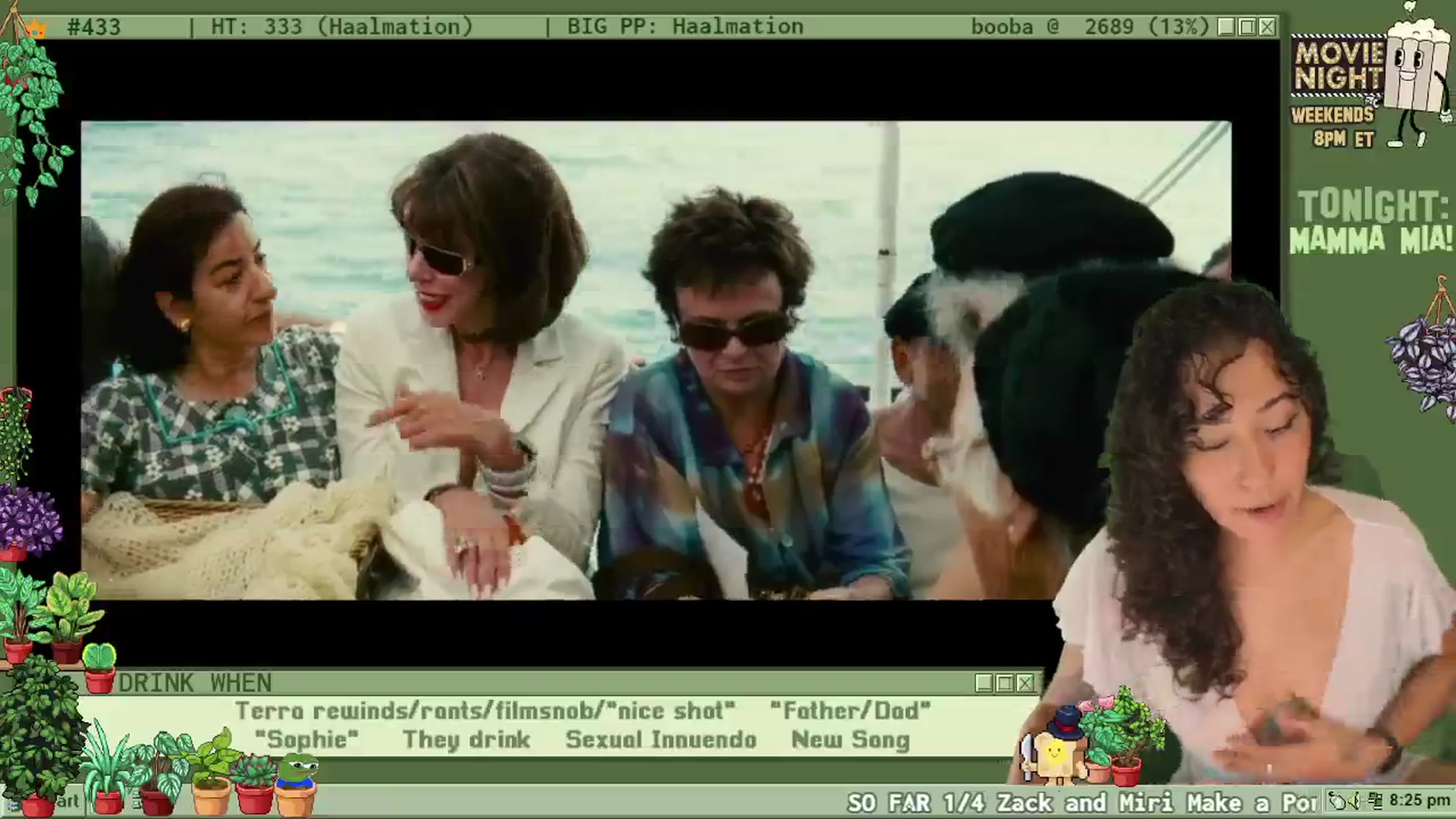1456x819 pixels.
Task: Click the "New Song" rule
Action: pos(850,740)
